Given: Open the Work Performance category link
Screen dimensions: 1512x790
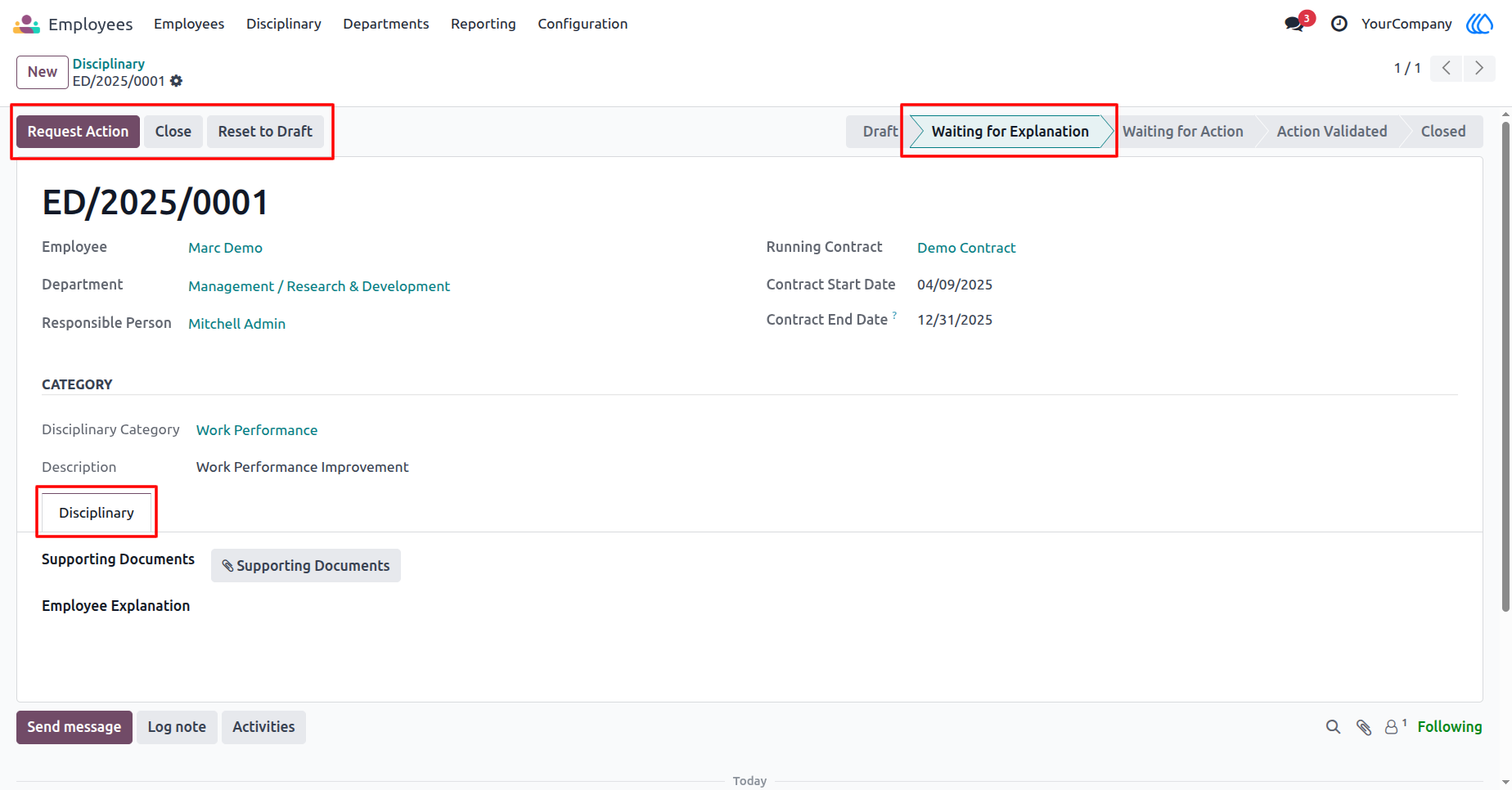Looking at the screenshot, I should pyautogui.click(x=257, y=430).
